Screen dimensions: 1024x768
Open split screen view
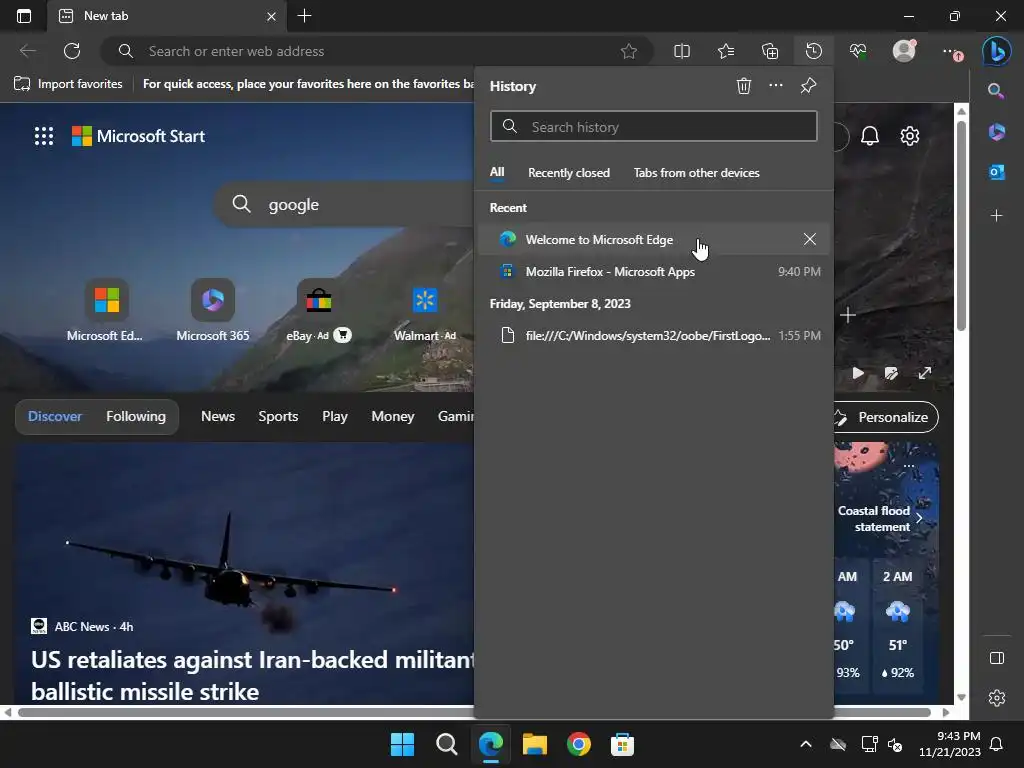pyautogui.click(x=682, y=51)
